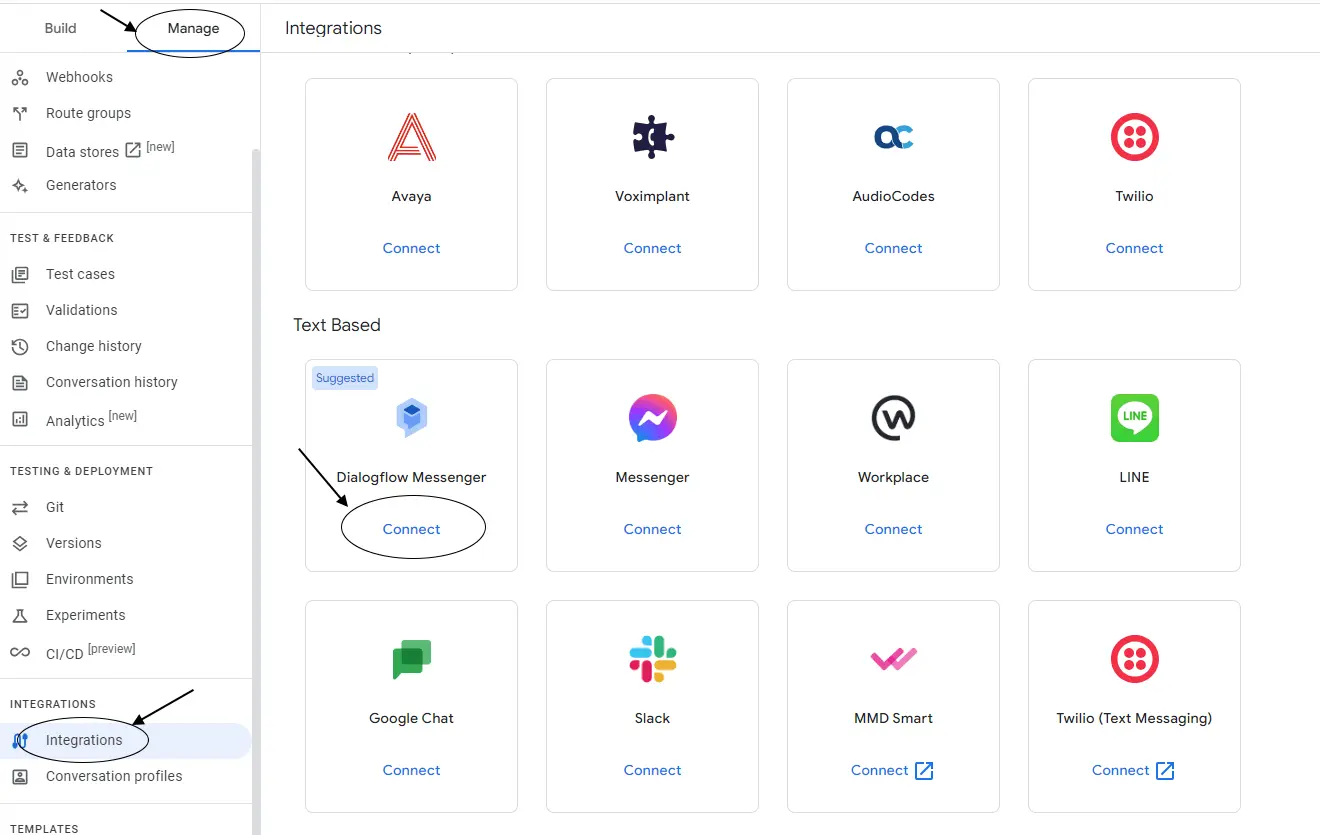Connect Dialogflow Messenger

(411, 529)
